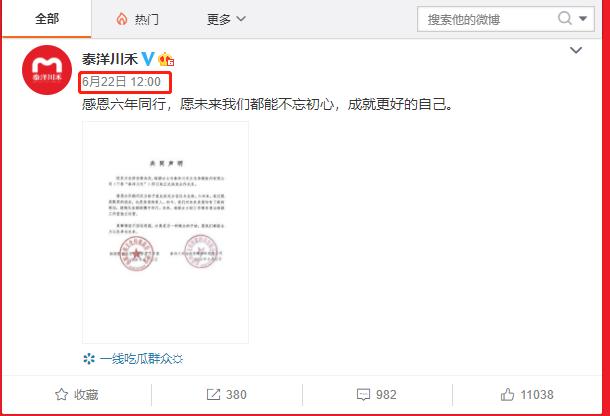The height and width of the screenshot is (416, 610).
Task: Expand the post options chevron
Action: (x=576, y=50)
